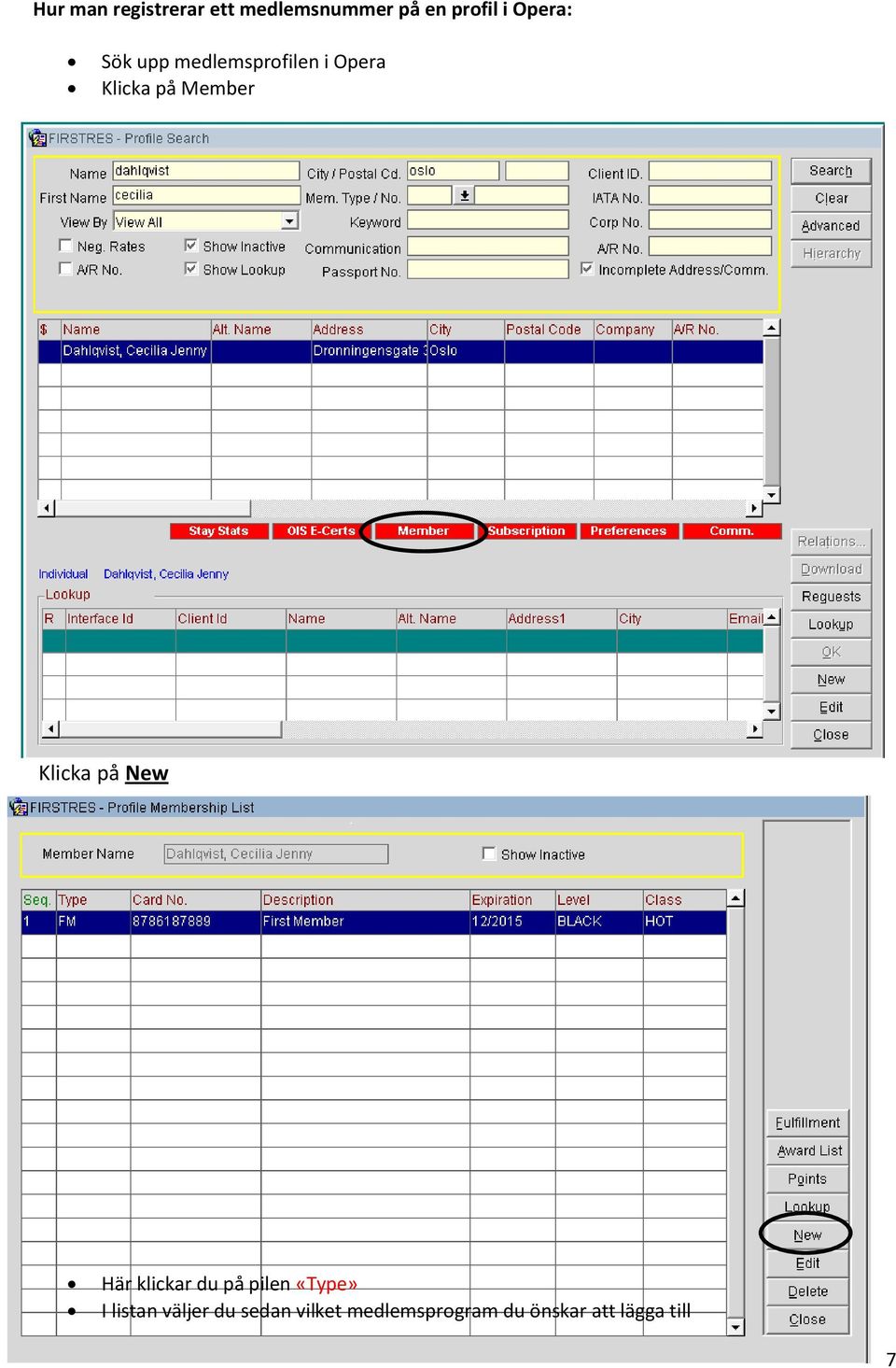Click the Keyword input field
The width and height of the screenshot is (896, 1368).
pos(488,220)
